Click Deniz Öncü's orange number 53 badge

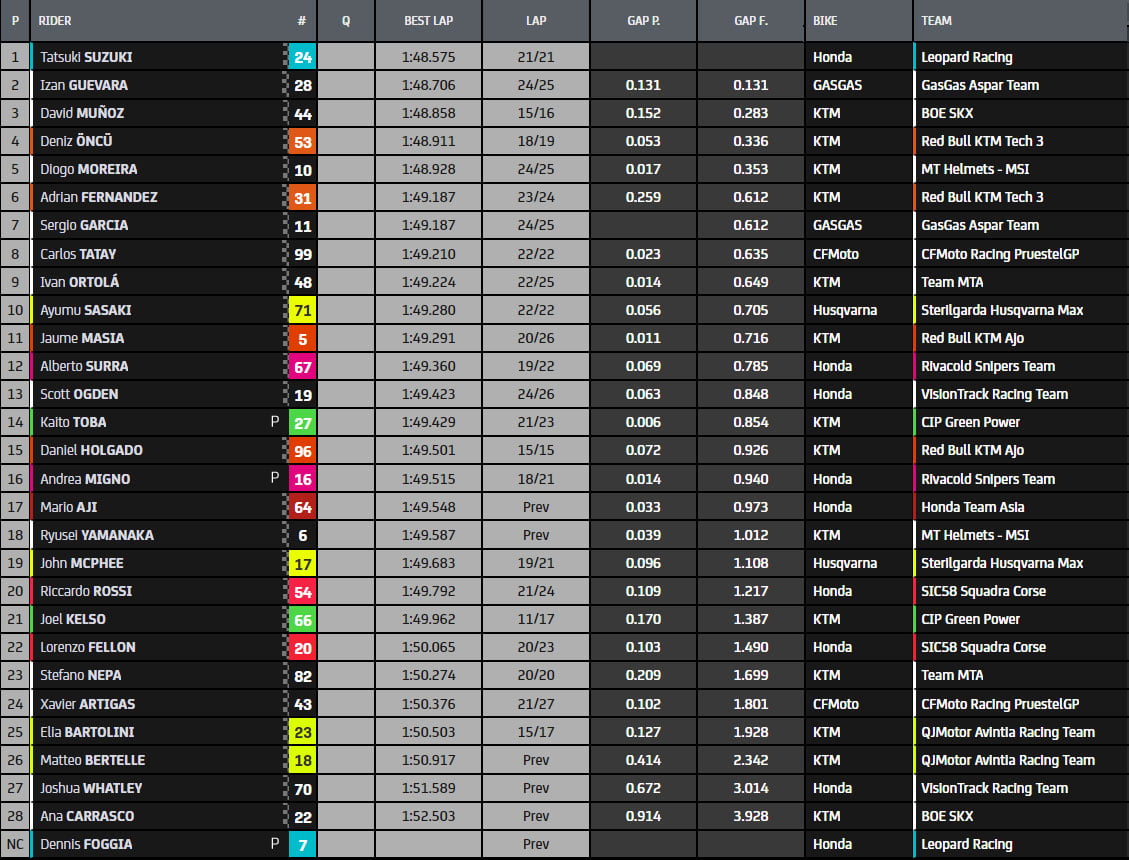[302, 141]
